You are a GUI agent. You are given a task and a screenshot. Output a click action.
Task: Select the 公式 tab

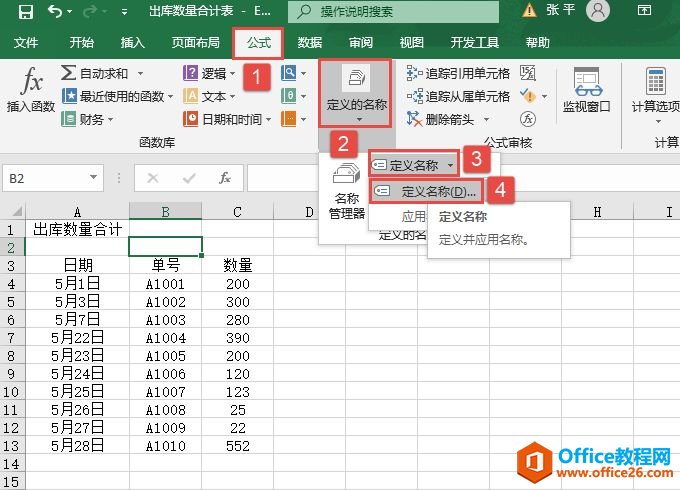click(x=258, y=42)
